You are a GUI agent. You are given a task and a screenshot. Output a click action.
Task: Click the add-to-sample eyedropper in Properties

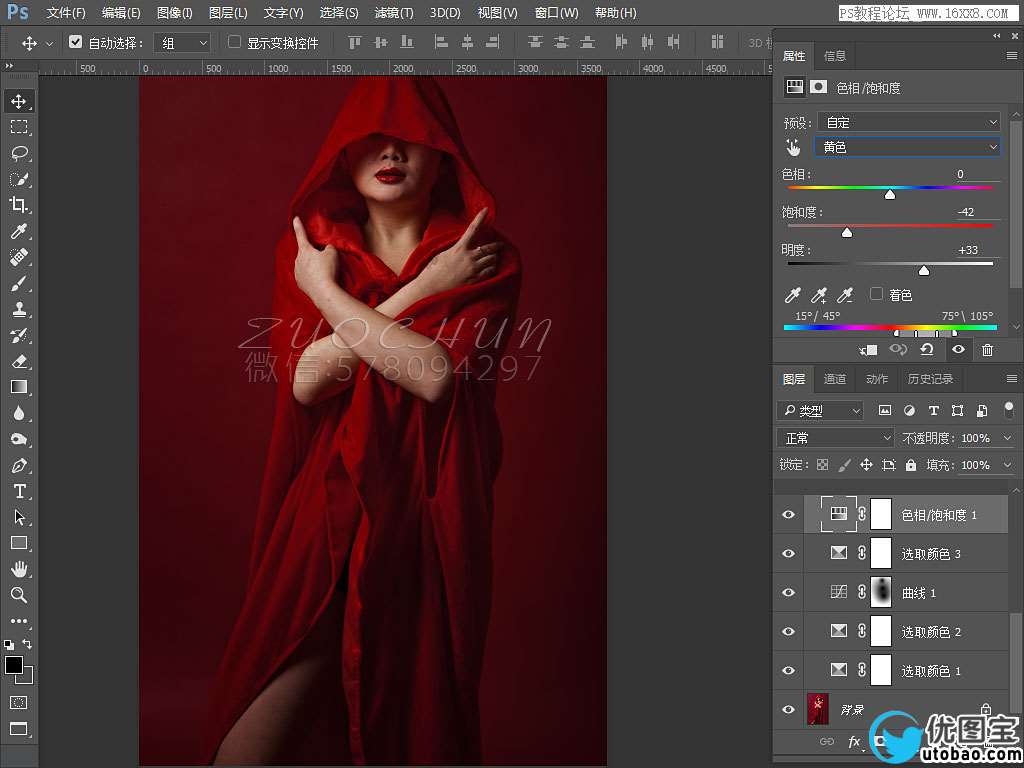[x=819, y=296]
